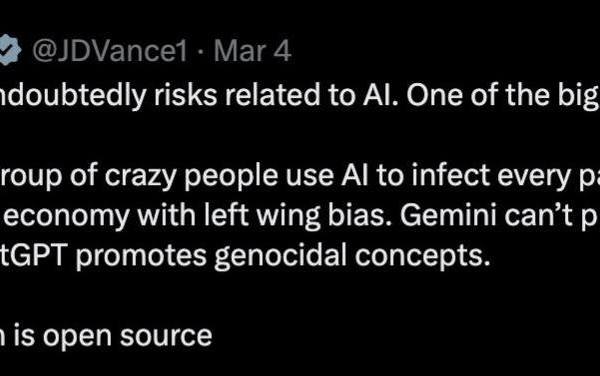Click the line about risks related to AI
This screenshot has width=600, height=376.
300,95
